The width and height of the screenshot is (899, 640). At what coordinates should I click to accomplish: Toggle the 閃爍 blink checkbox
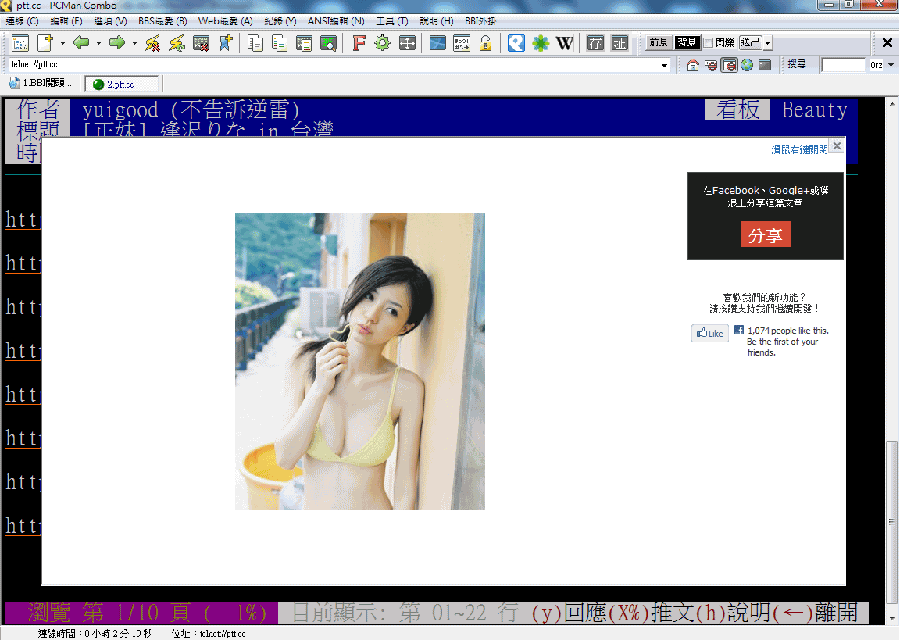coord(708,42)
